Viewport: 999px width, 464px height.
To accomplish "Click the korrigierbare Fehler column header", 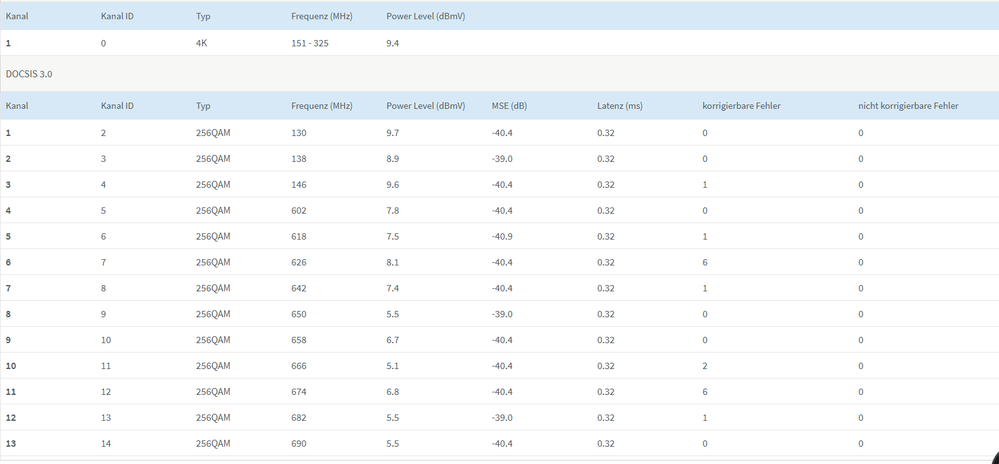I will pyautogui.click(x=741, y=106).
